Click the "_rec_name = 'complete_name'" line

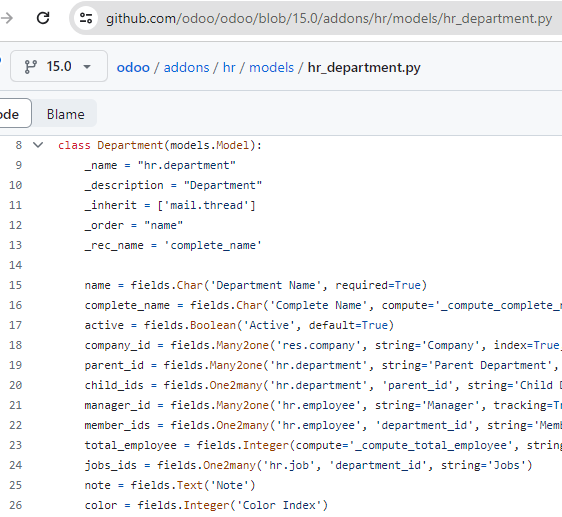(x=173, y=245)
